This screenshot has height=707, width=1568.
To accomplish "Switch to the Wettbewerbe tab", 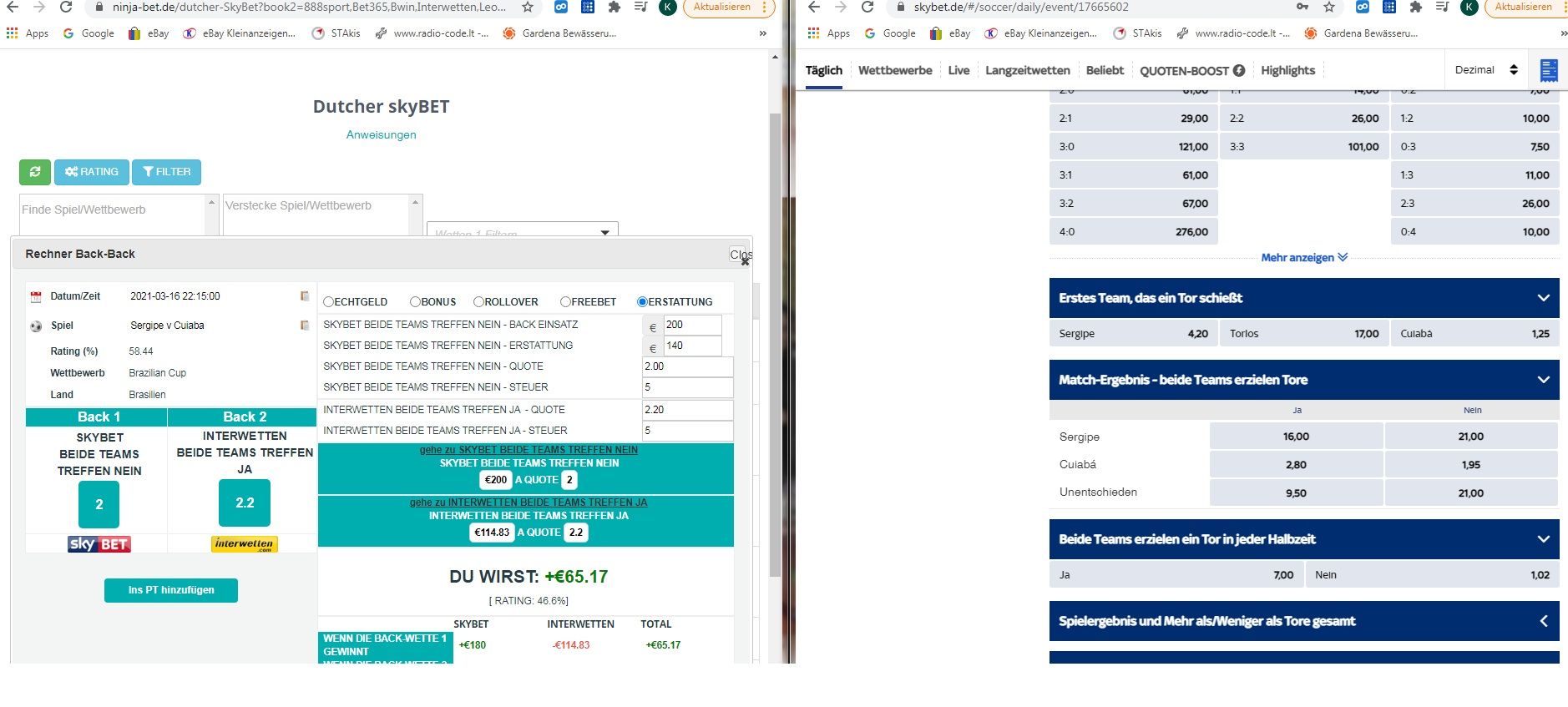I will click(895, 70).
